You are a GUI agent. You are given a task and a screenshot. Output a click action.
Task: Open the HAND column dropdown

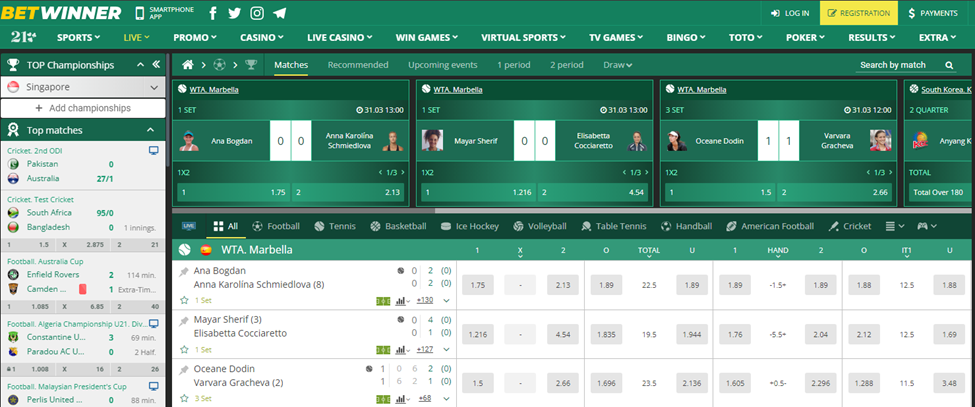[778, 251]
